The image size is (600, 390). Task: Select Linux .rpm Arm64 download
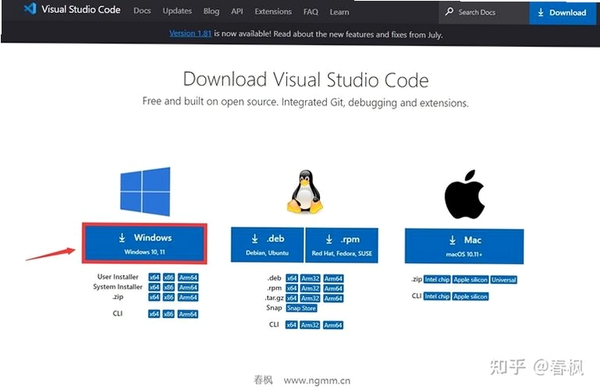point(333,289)
